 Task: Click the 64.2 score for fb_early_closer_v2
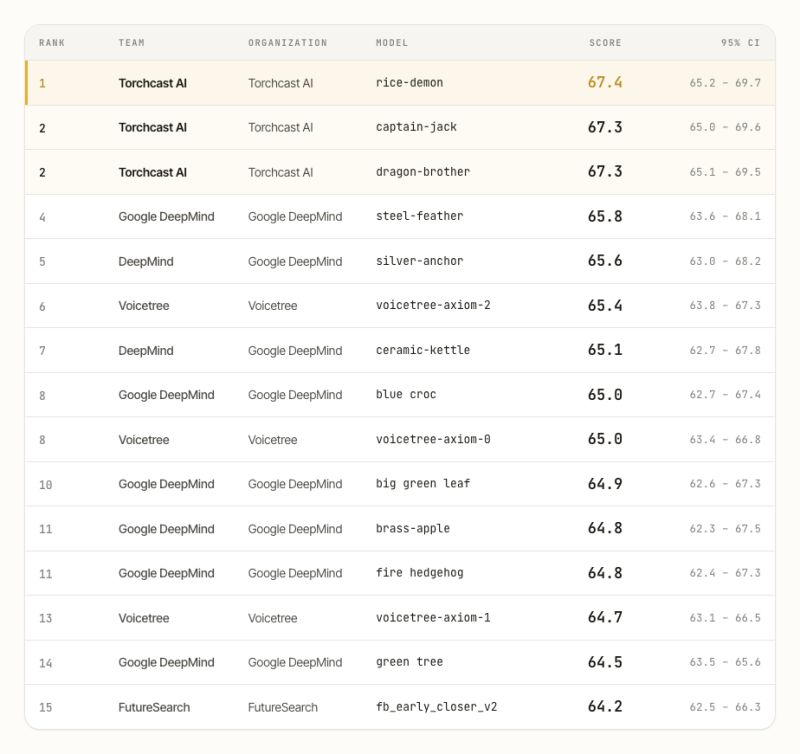point(605,707)
